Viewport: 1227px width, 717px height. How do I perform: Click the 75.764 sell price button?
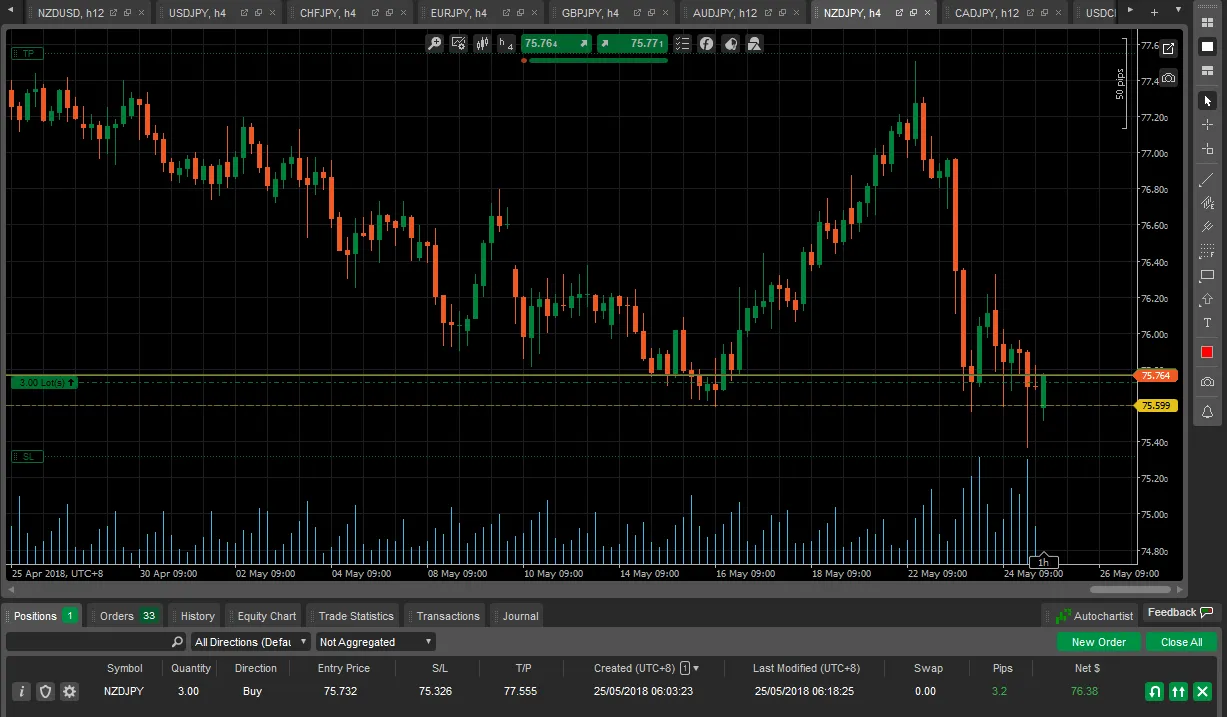coord(556,43)
